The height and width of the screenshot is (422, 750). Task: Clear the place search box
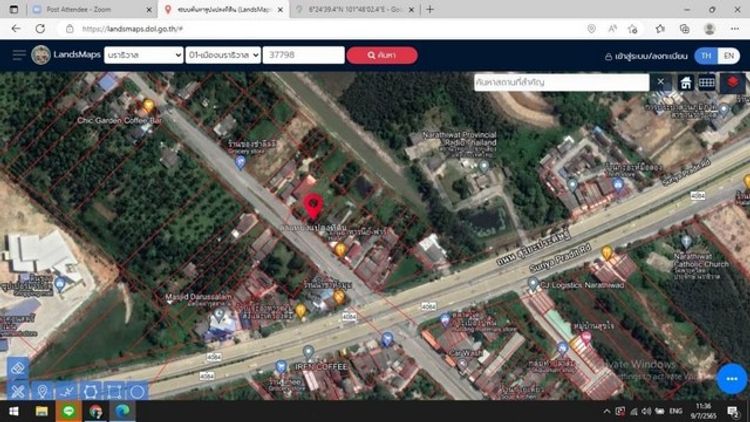tap(661, 82)
